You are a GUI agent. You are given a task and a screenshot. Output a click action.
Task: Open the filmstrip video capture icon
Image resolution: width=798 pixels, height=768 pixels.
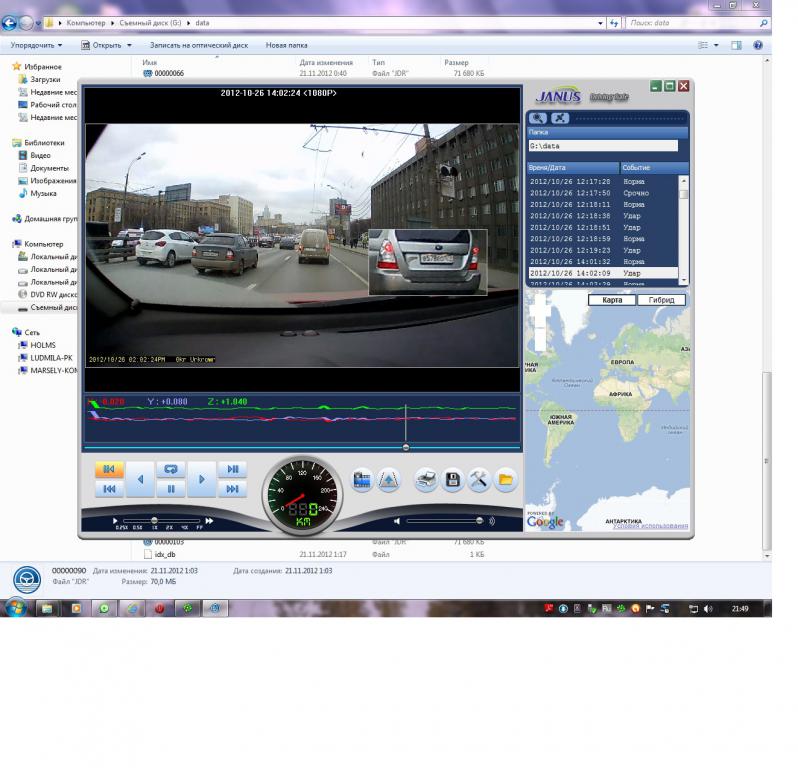click(x=362, y=479)
